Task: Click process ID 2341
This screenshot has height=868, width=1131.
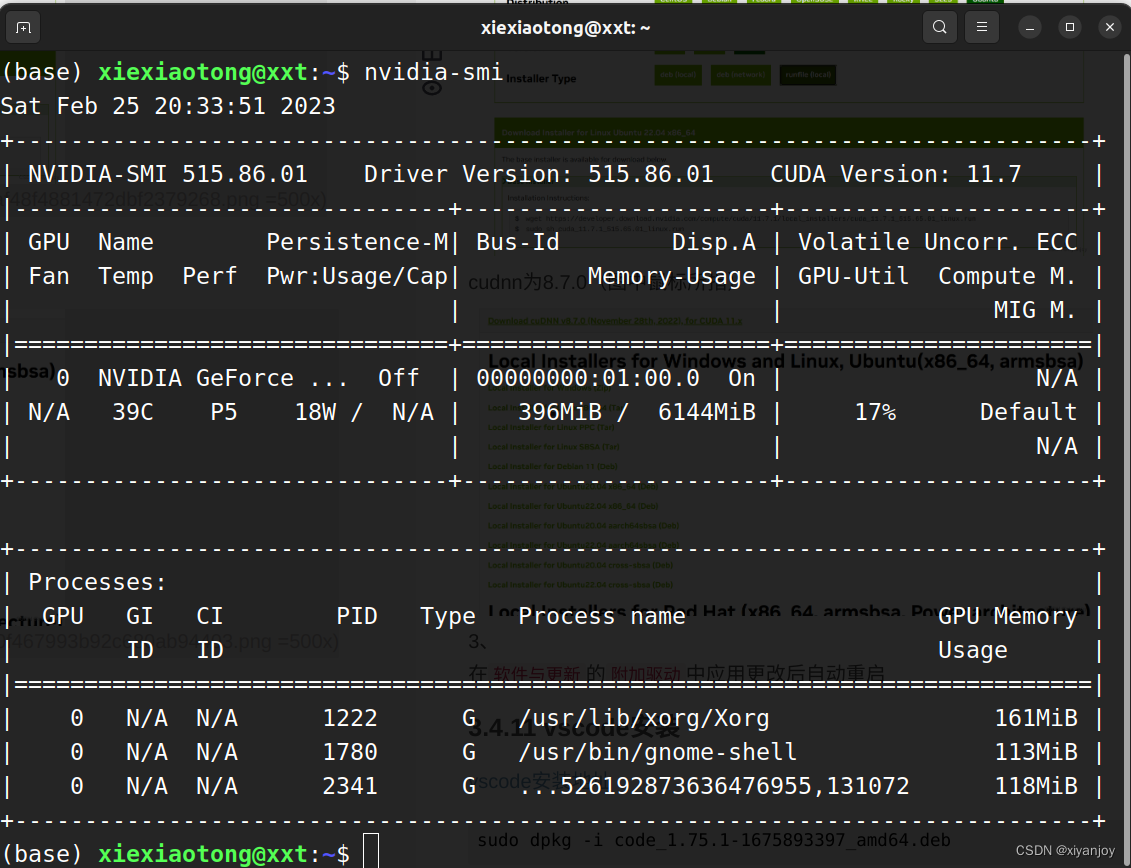Action: pyautogui.click(x=350, y=786)
